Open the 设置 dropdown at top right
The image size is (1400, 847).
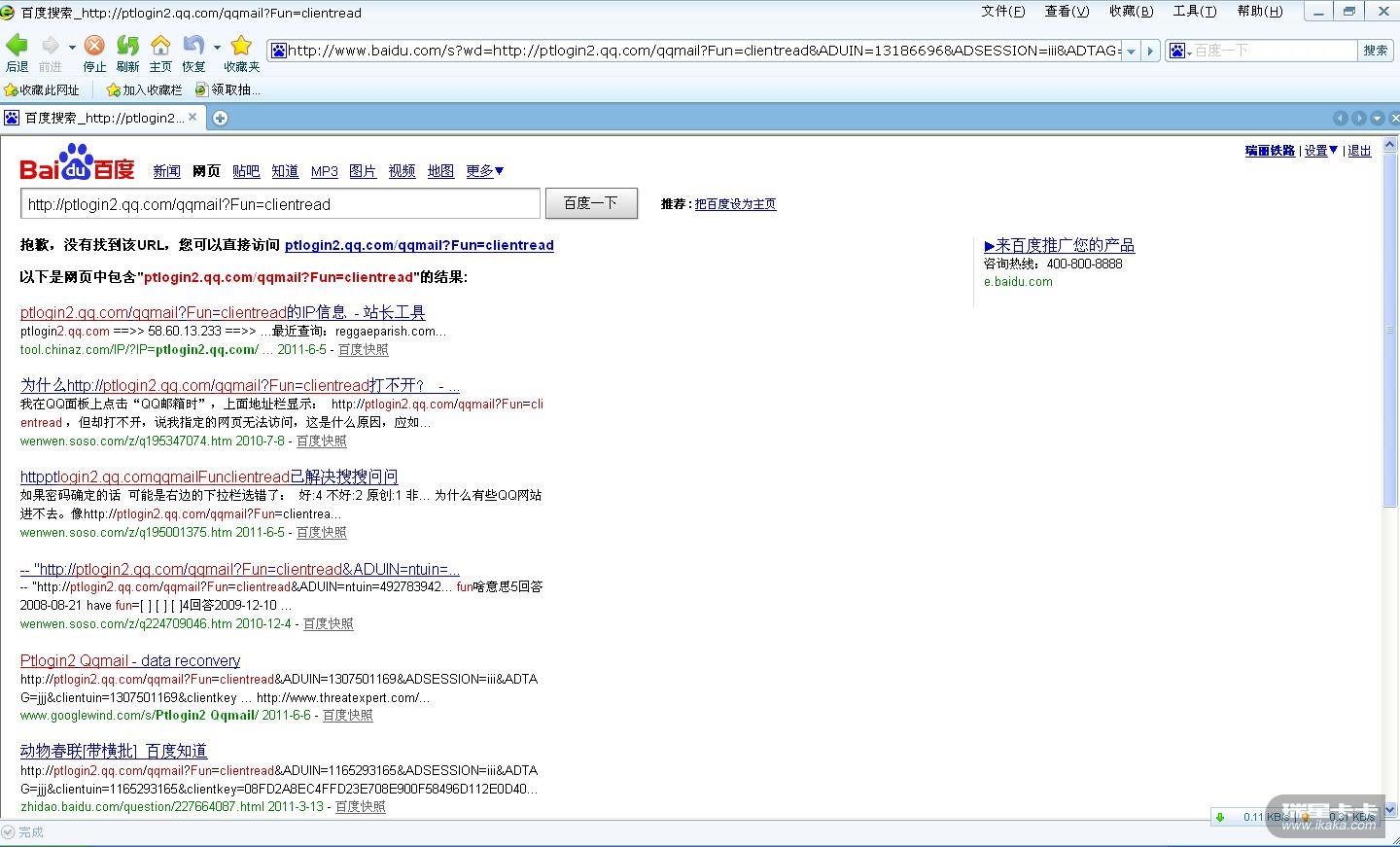point(1320,151)
